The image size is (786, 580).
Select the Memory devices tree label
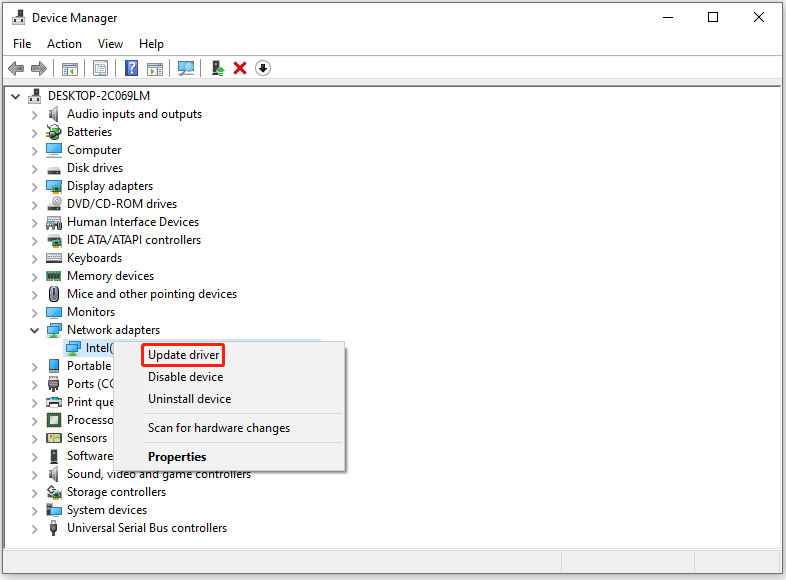[111, 276]
